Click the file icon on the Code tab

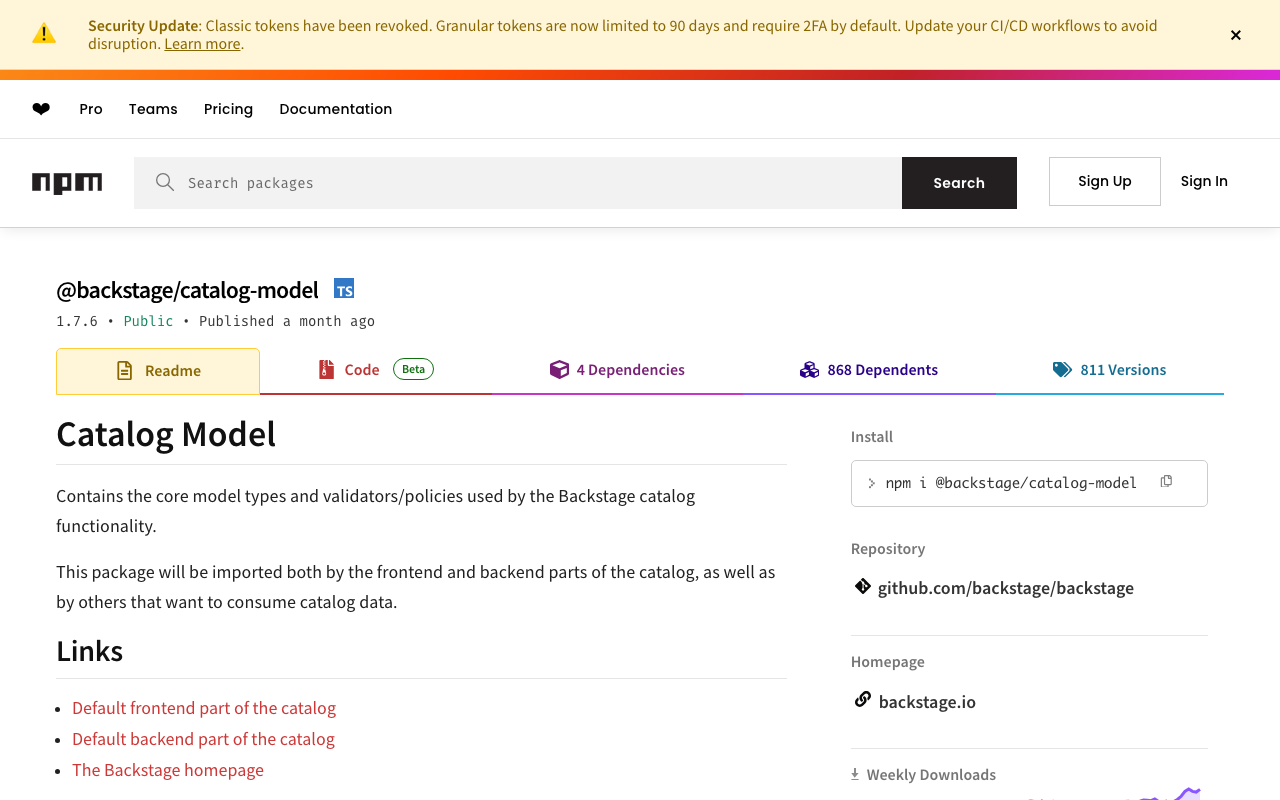[326, 369]
